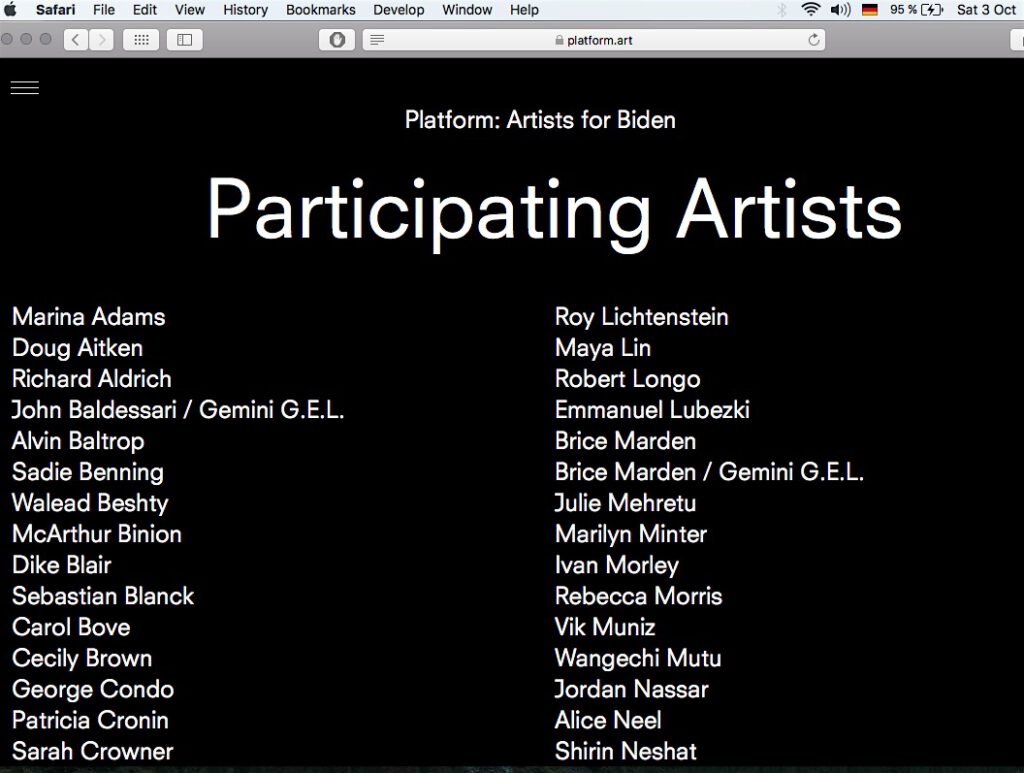This screenshot has width=1024, height=773.
Task: Select Richard Aldrich from the list
Action: [91, 379]
